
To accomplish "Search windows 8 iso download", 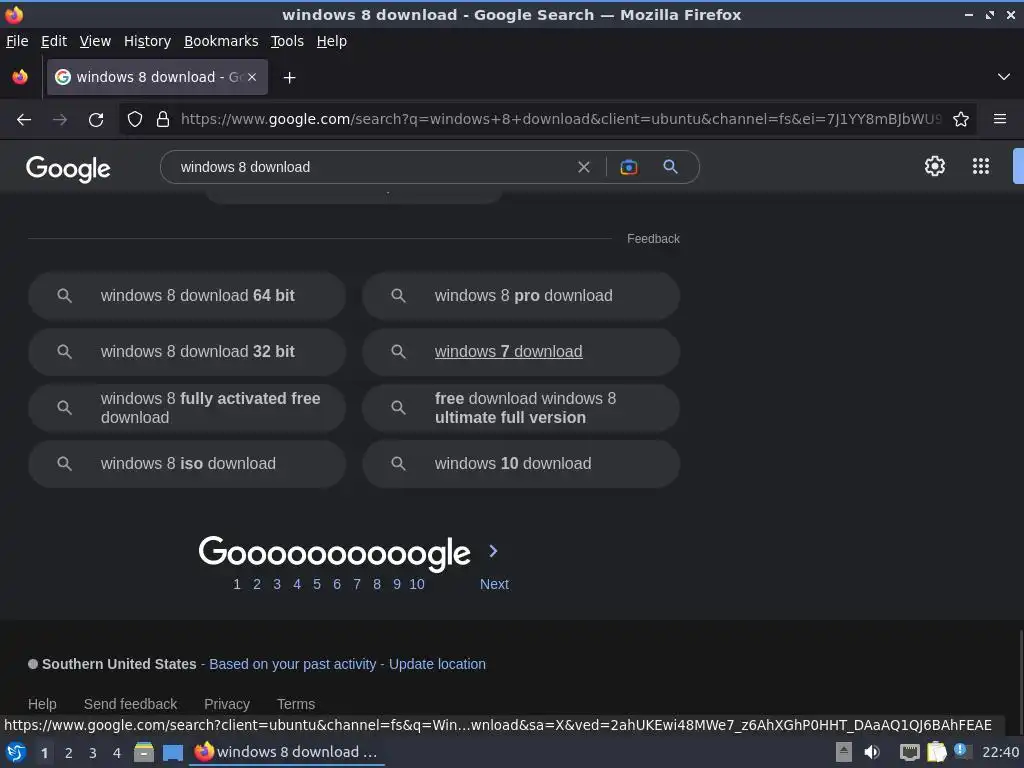I will click(187, 464).
